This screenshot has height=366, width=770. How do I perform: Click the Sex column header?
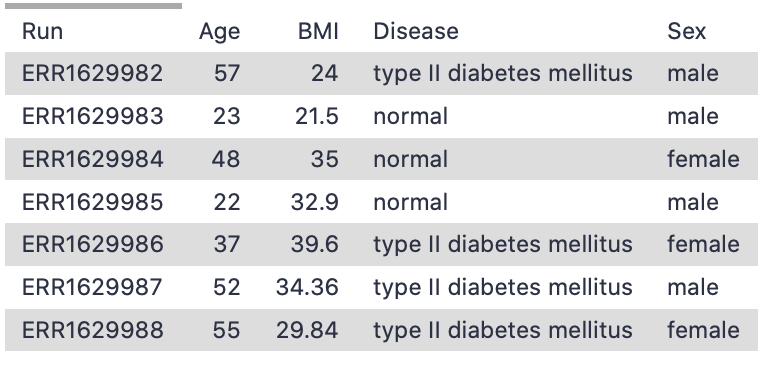(x=687, y=32)
